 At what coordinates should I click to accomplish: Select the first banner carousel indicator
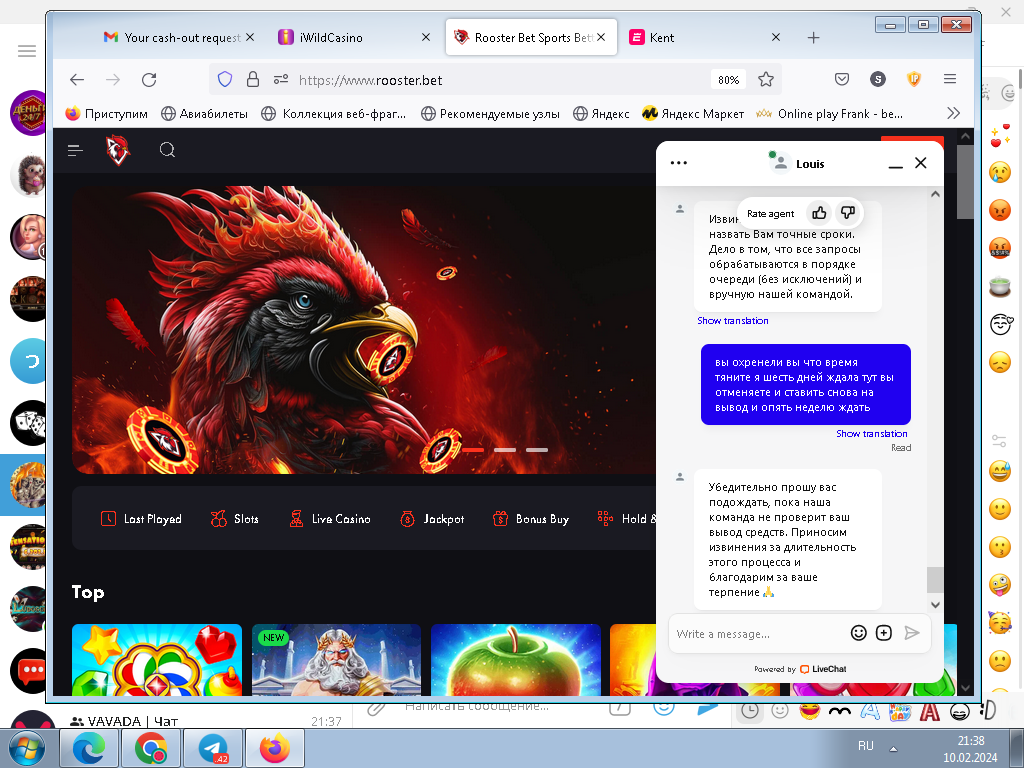(473, 450)
